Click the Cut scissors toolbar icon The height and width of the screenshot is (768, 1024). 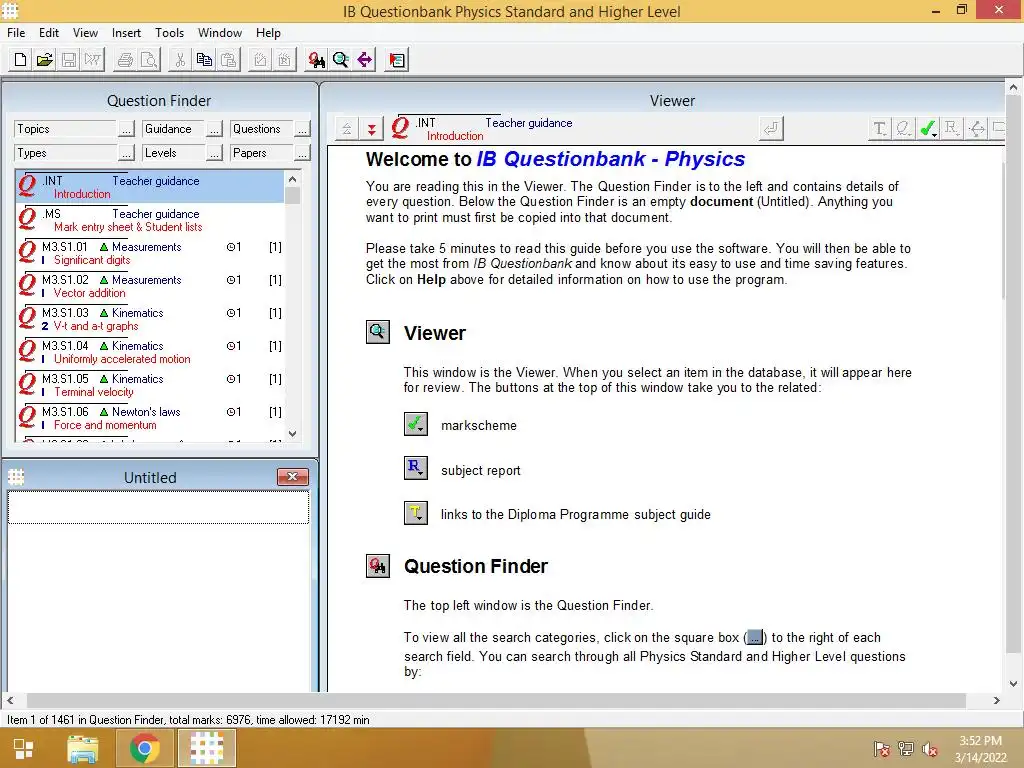pyautogui.click(x=180, y=60)
